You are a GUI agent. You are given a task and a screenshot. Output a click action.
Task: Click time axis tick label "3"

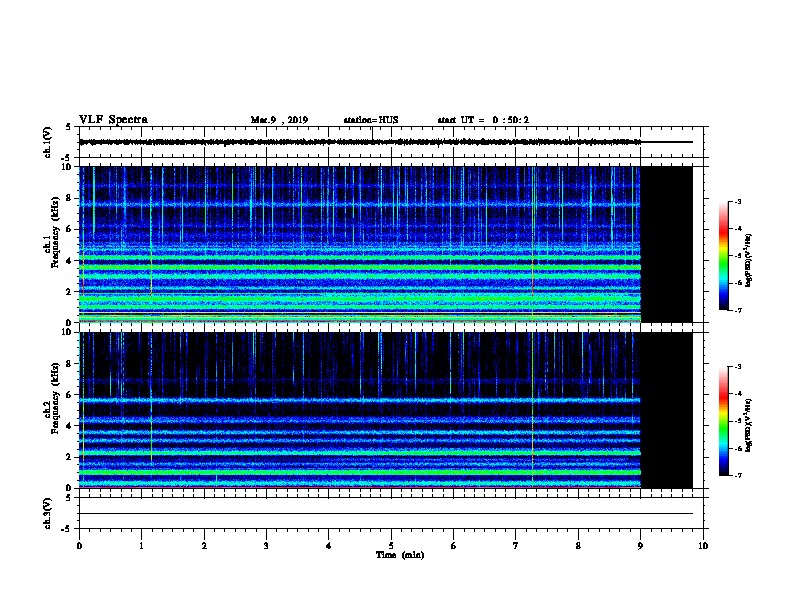(266, 546)
